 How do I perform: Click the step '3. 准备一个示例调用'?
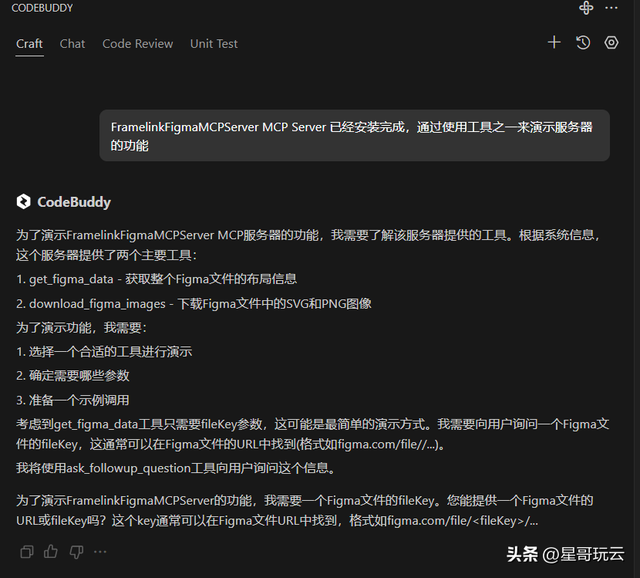tap(73, 400)
